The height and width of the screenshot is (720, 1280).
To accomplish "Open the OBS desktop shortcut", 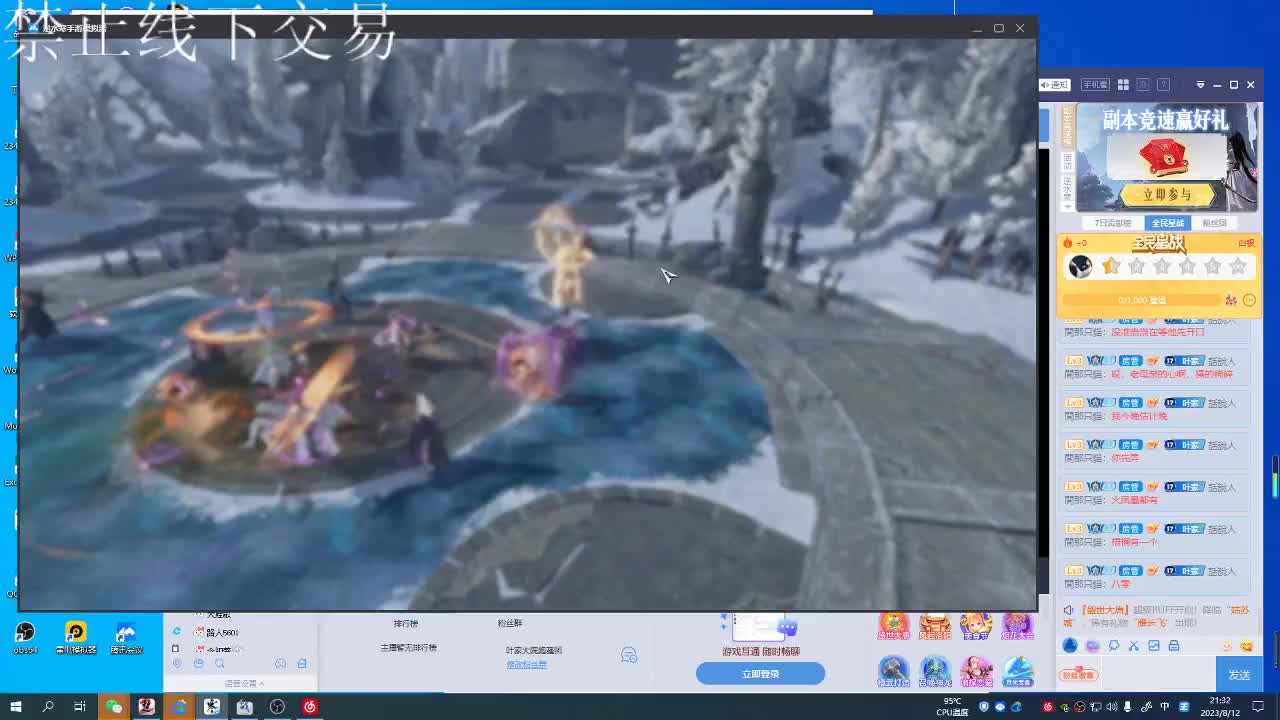I will 25,637.
